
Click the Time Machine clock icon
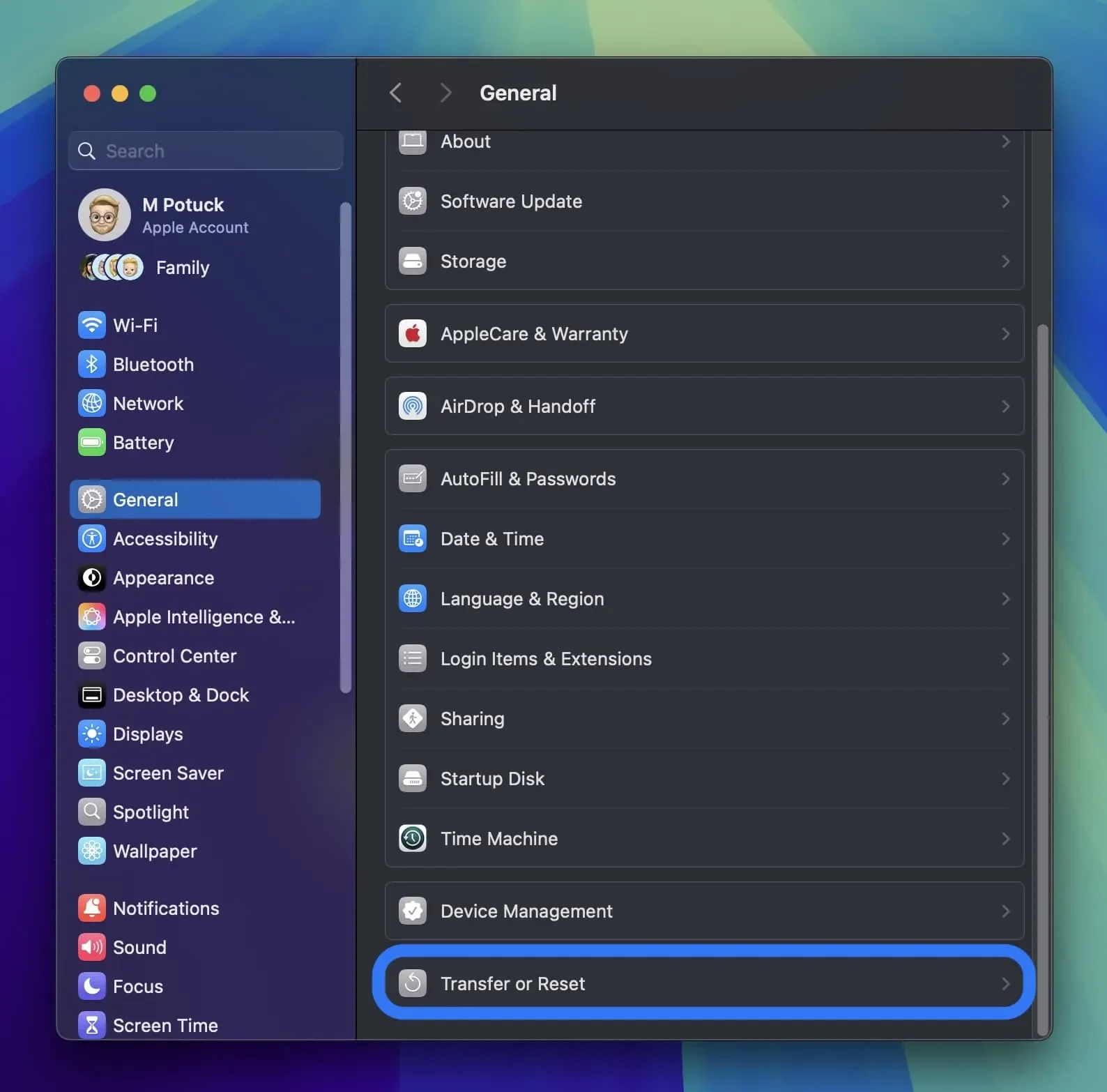point(413,838)
